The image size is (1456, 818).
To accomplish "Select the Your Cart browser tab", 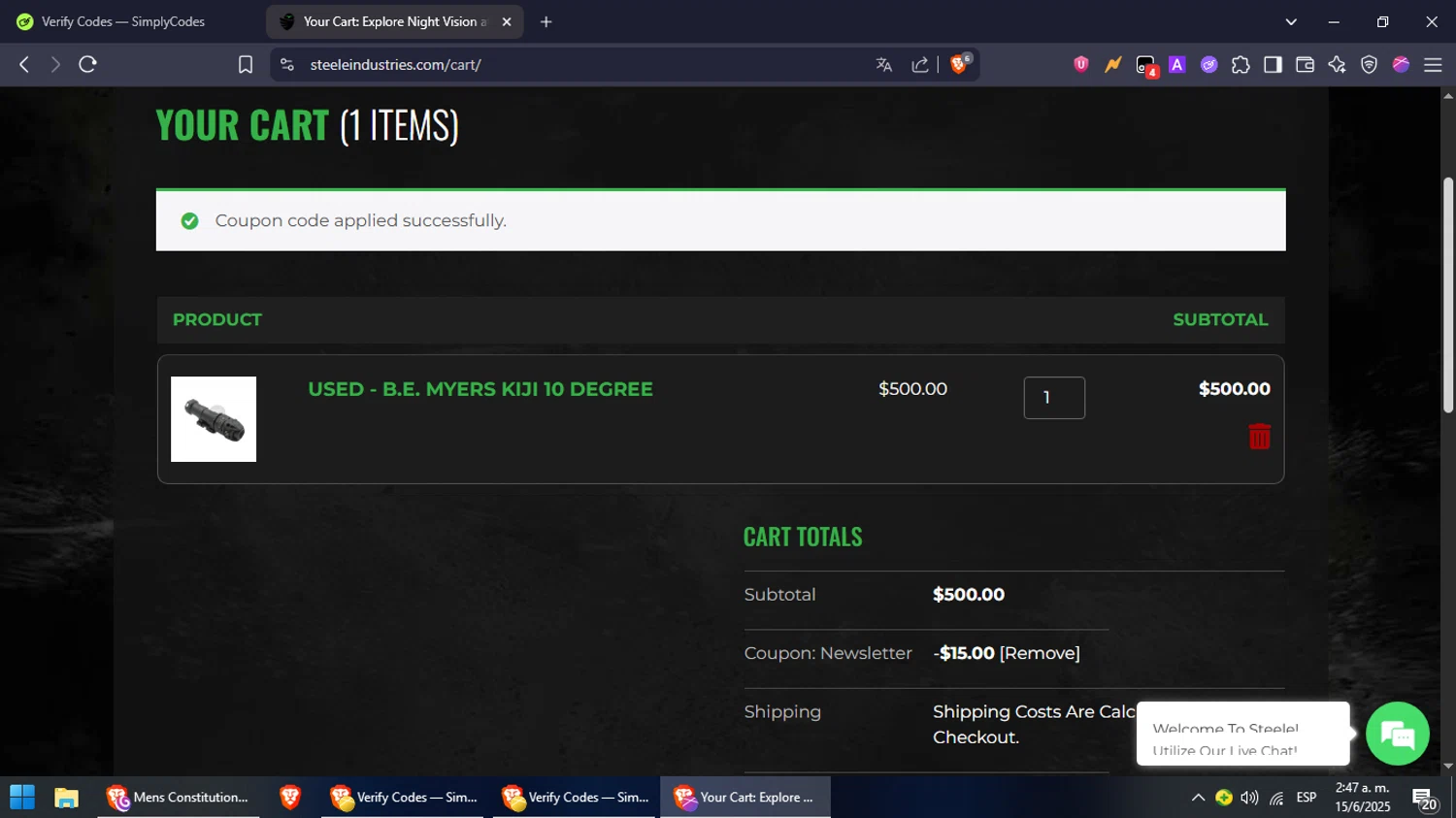I will pyautogui.click(x=395, y=21).
